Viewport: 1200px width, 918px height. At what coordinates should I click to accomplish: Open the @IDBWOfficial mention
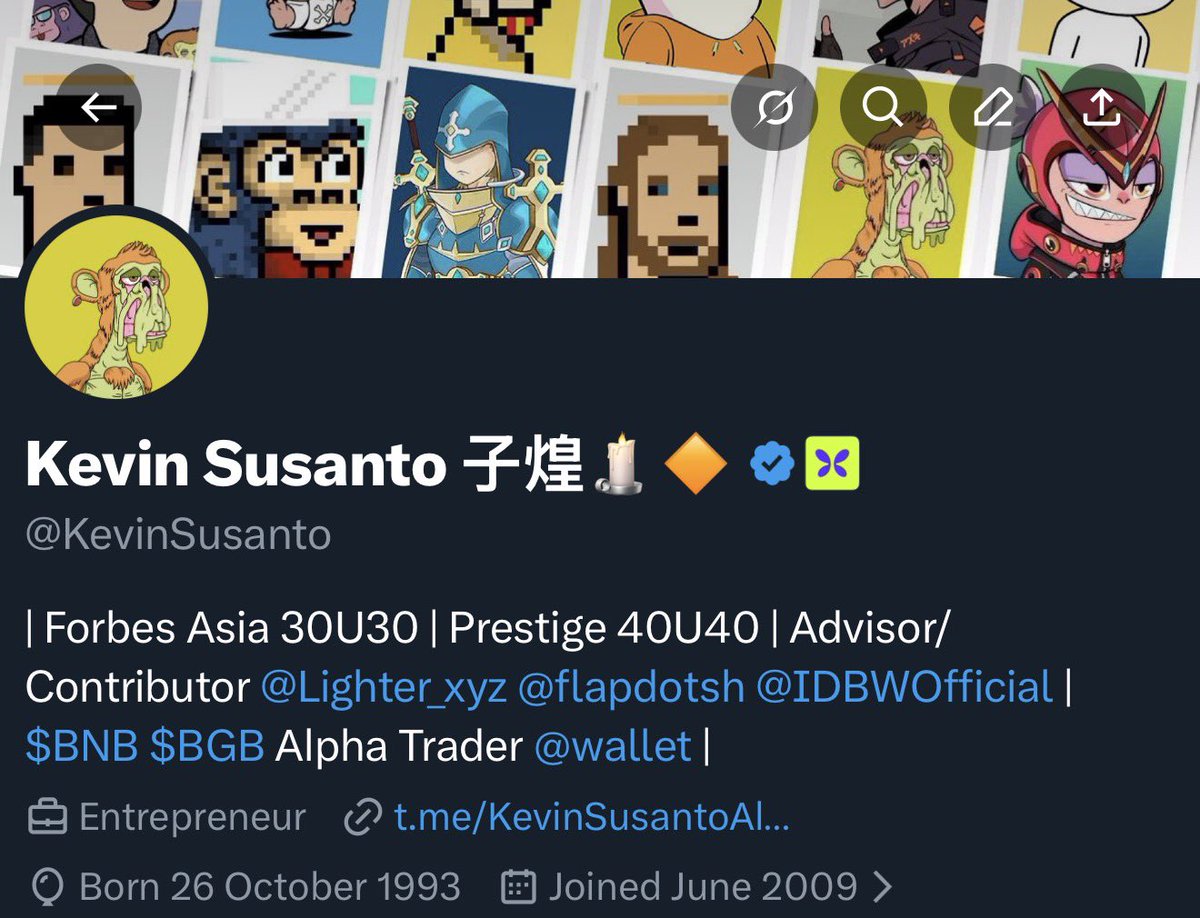tap(905, 688)
